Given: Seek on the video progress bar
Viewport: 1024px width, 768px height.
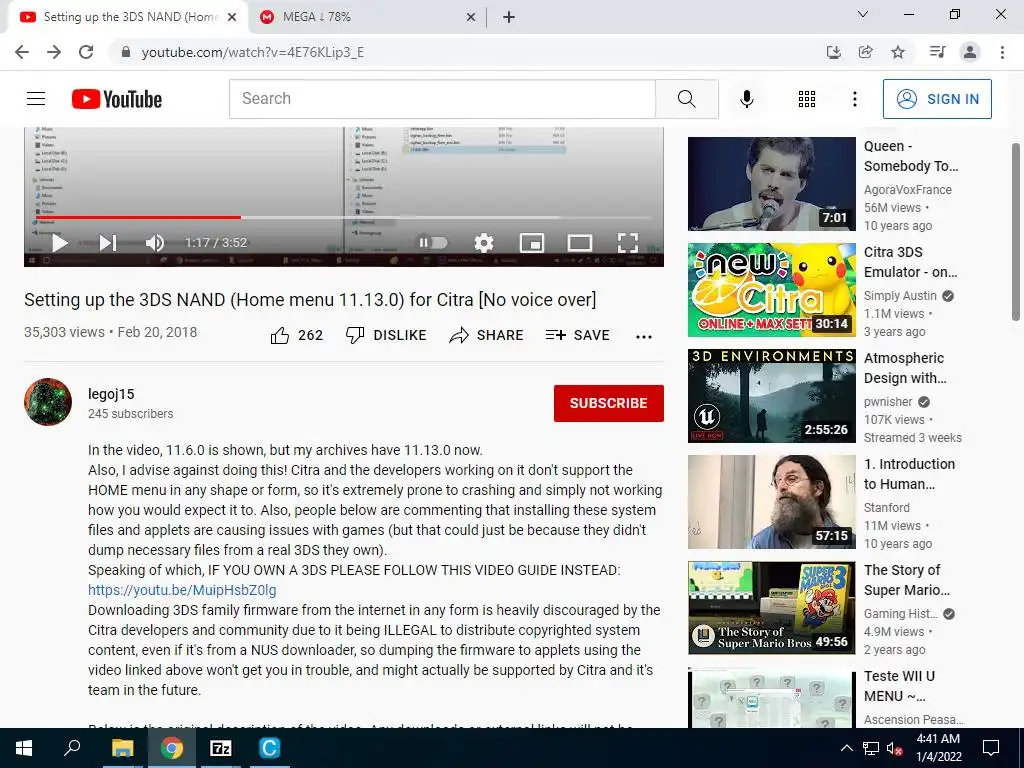Looking at the screenshot, I should point(344,217).
